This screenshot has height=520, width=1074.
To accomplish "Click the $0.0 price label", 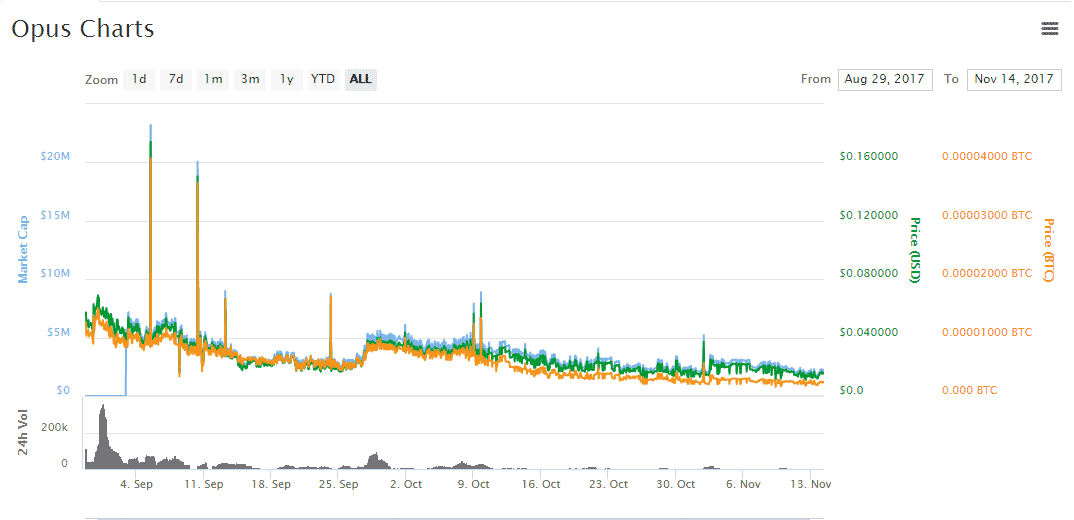I will (x=851, y=391).
